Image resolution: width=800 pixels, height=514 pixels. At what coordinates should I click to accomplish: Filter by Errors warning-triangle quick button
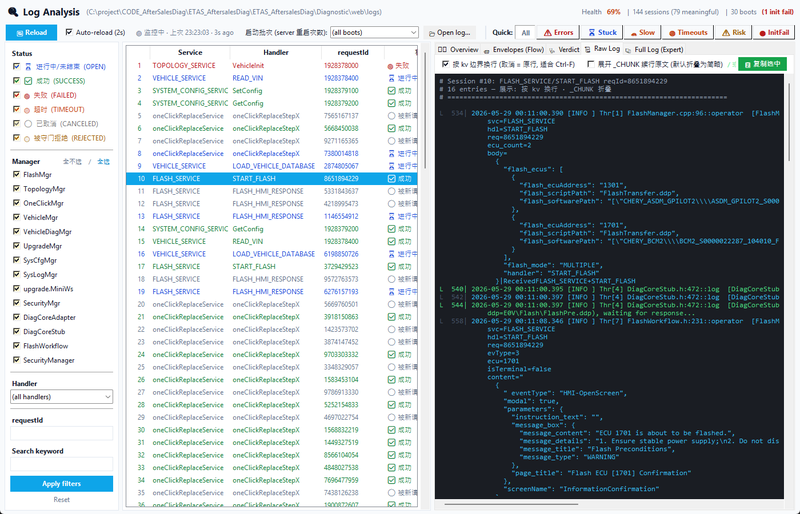[x=558, y=32]
